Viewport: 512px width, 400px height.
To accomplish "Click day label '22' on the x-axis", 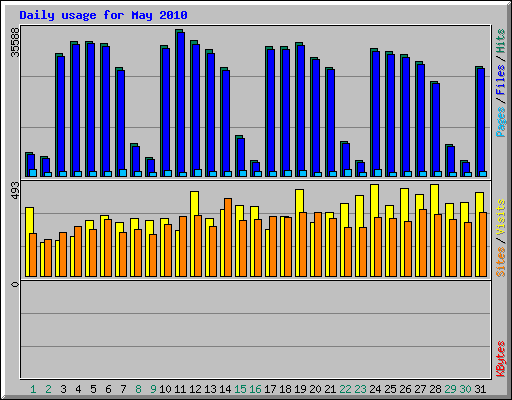I will point(345,389).
